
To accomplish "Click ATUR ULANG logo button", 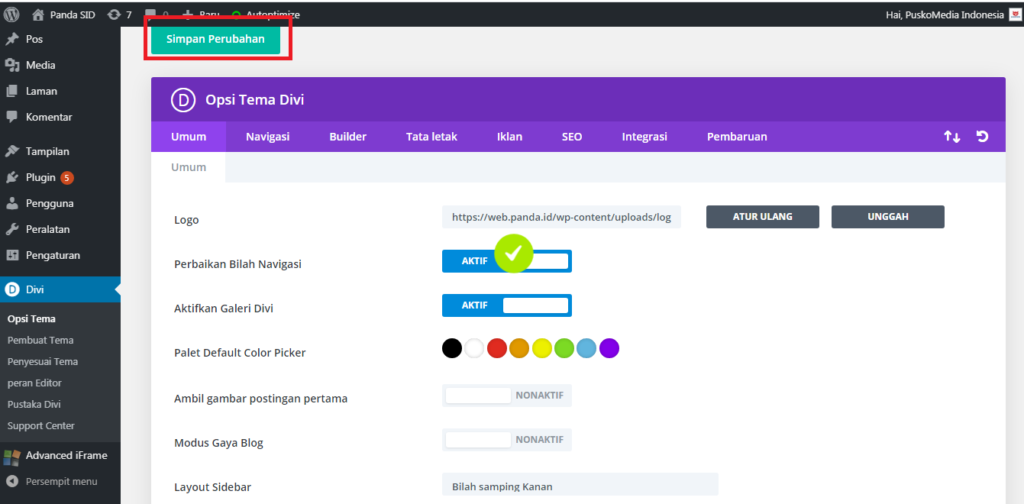I will pos(763,217).
